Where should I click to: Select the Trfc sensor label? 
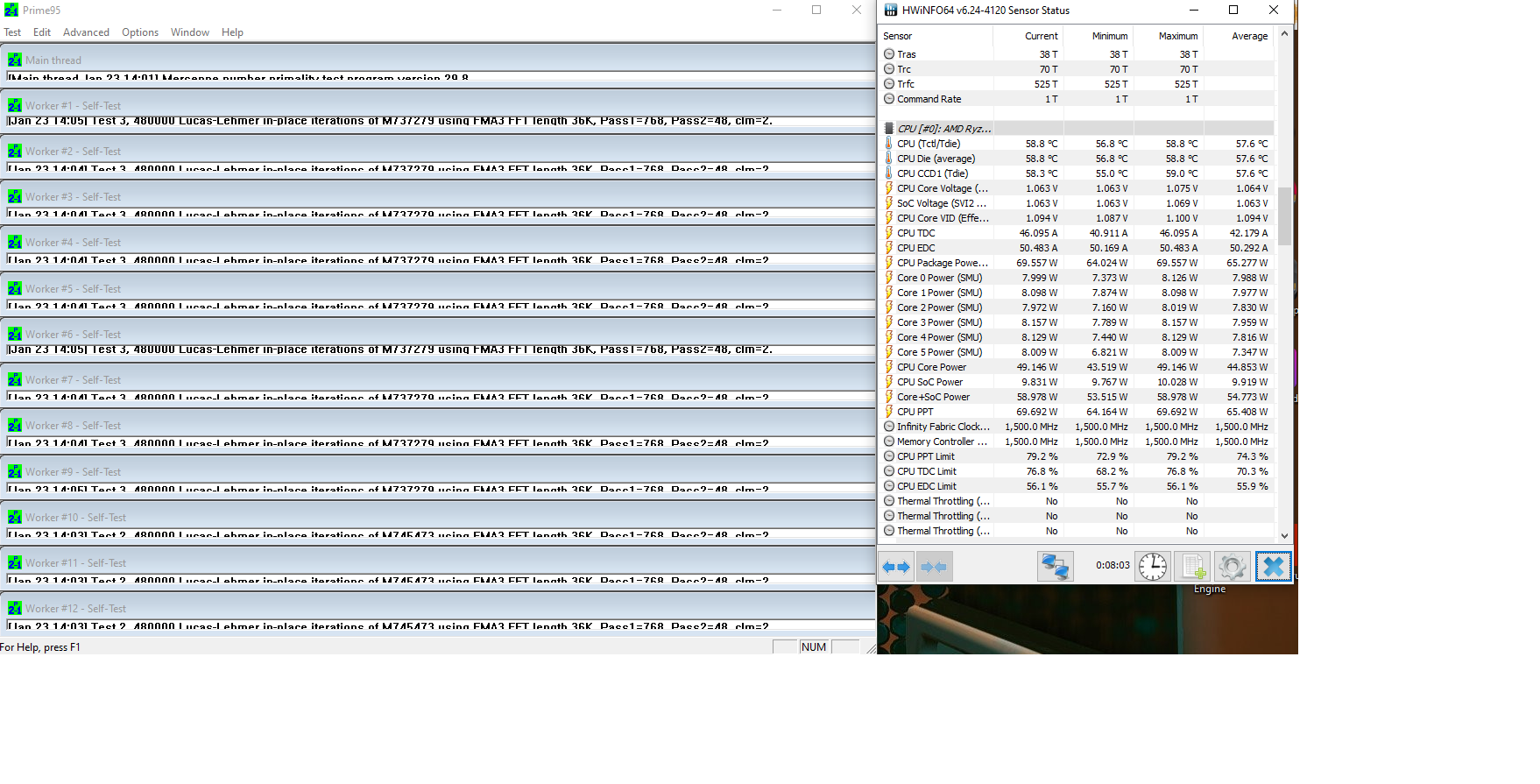905,84
